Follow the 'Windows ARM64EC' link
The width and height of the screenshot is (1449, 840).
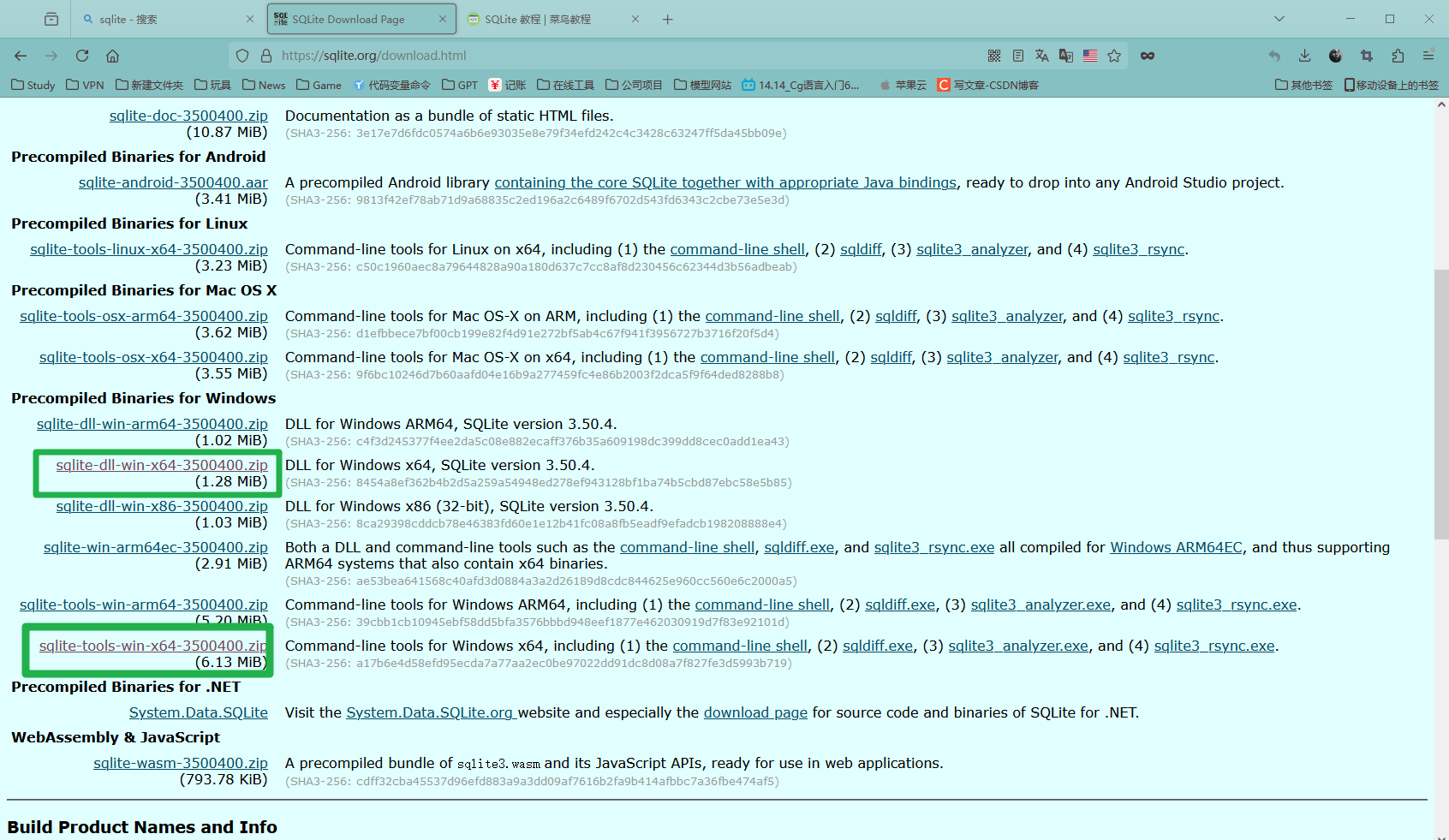(x=1176, y=547)
